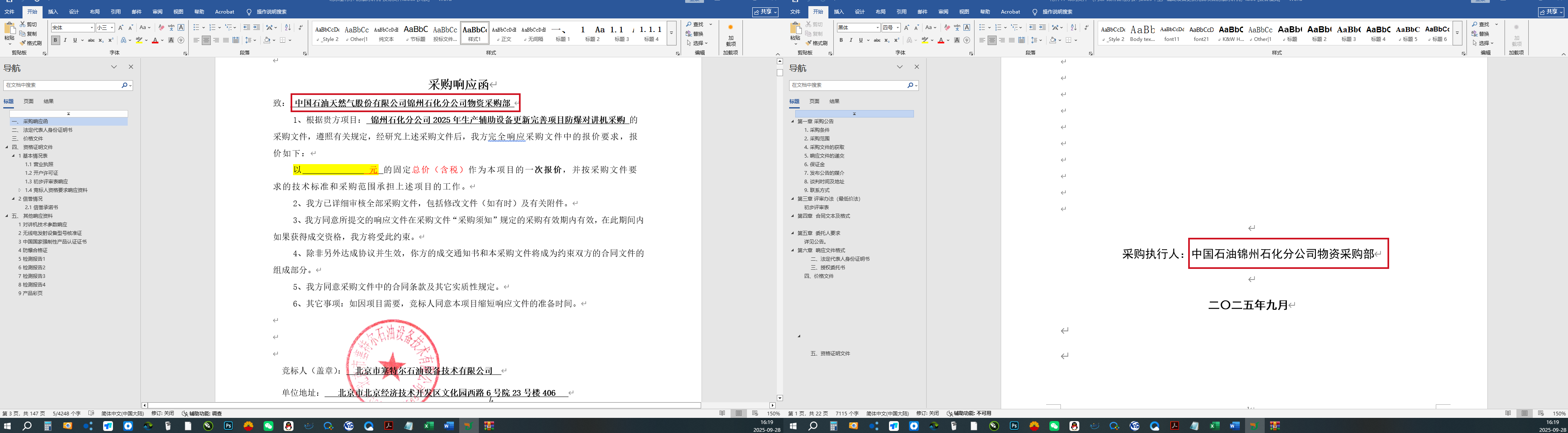Apply enclosed character (字) in right window
The image size is (1568, 433).
pyautogui.click(x=967, y=40)
